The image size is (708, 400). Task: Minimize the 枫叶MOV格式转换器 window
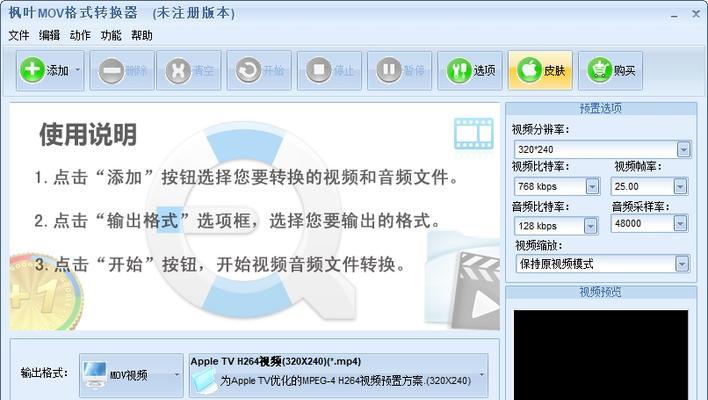tap(674, 15)
